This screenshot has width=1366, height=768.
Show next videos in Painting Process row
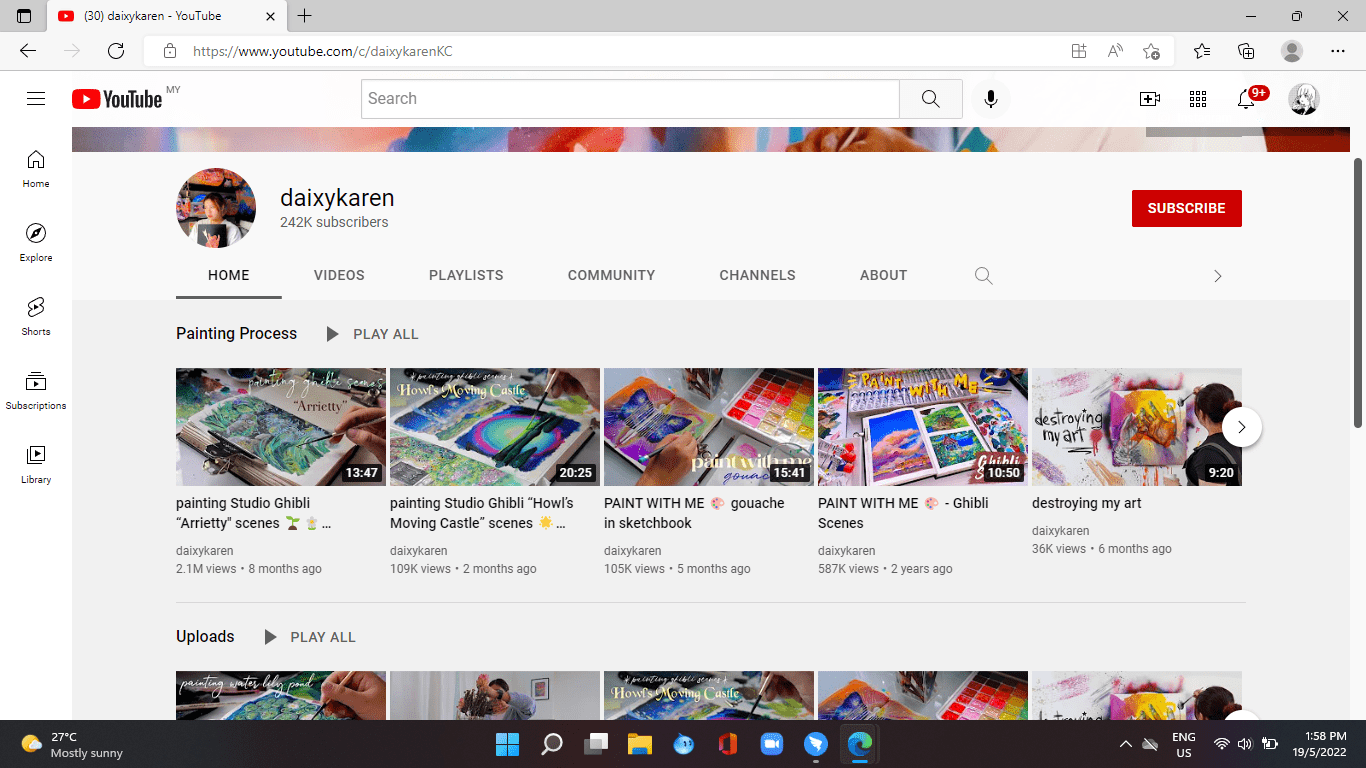pyautogui.click(x=1241, y=427)
